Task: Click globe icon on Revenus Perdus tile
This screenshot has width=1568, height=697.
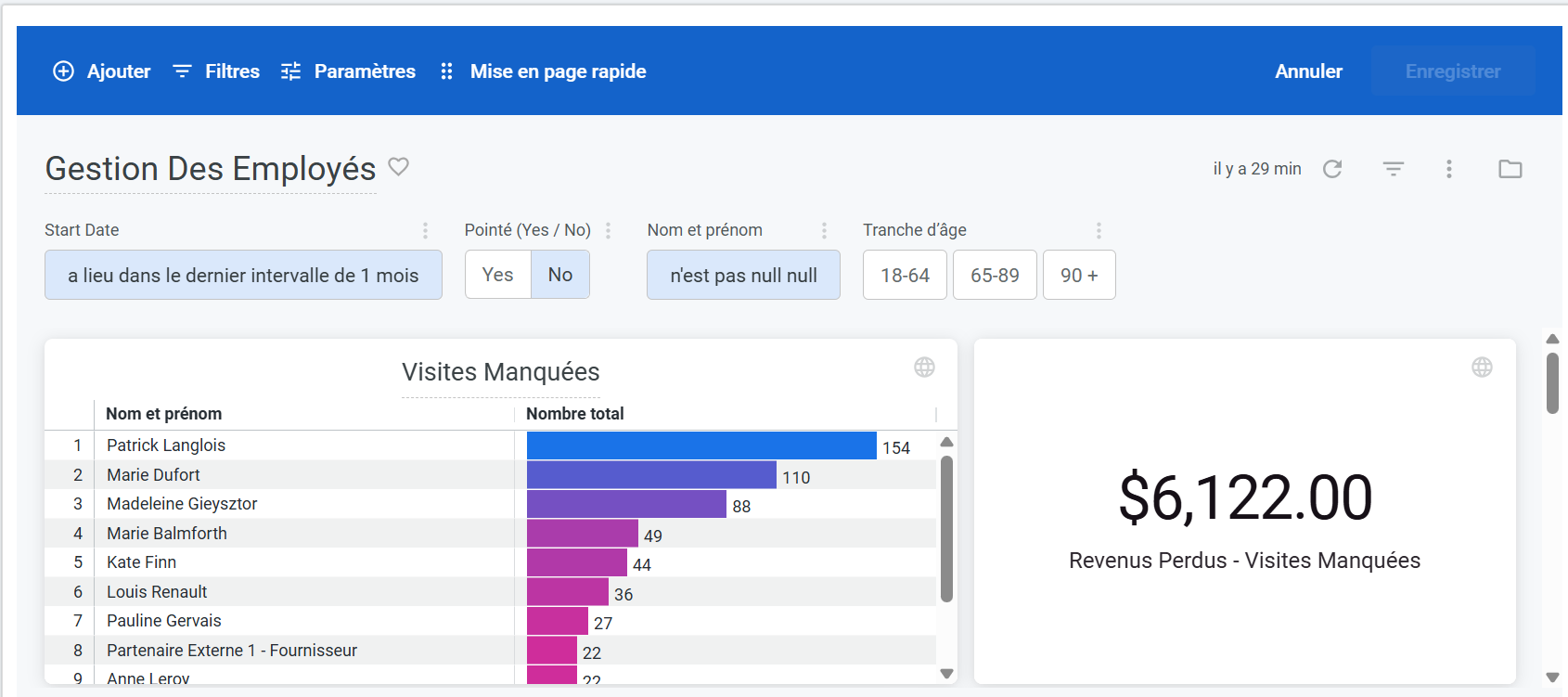Action: (1482, 368)
